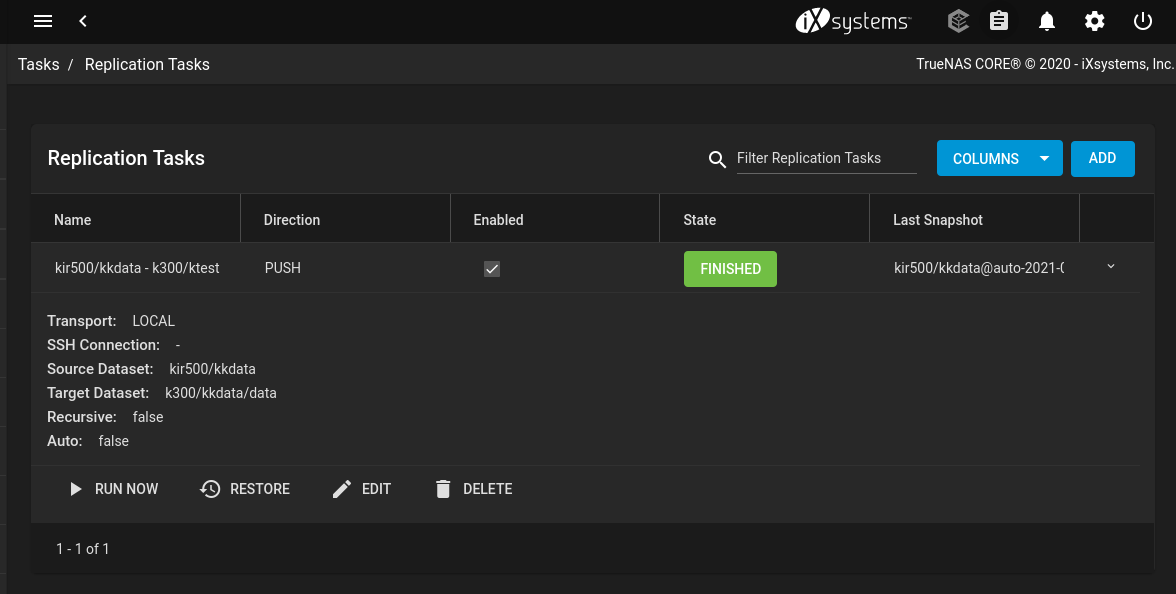This screenshot has height=594, width=1176.
Task: Click the Auto value false
Action: (x=113, y=441)
